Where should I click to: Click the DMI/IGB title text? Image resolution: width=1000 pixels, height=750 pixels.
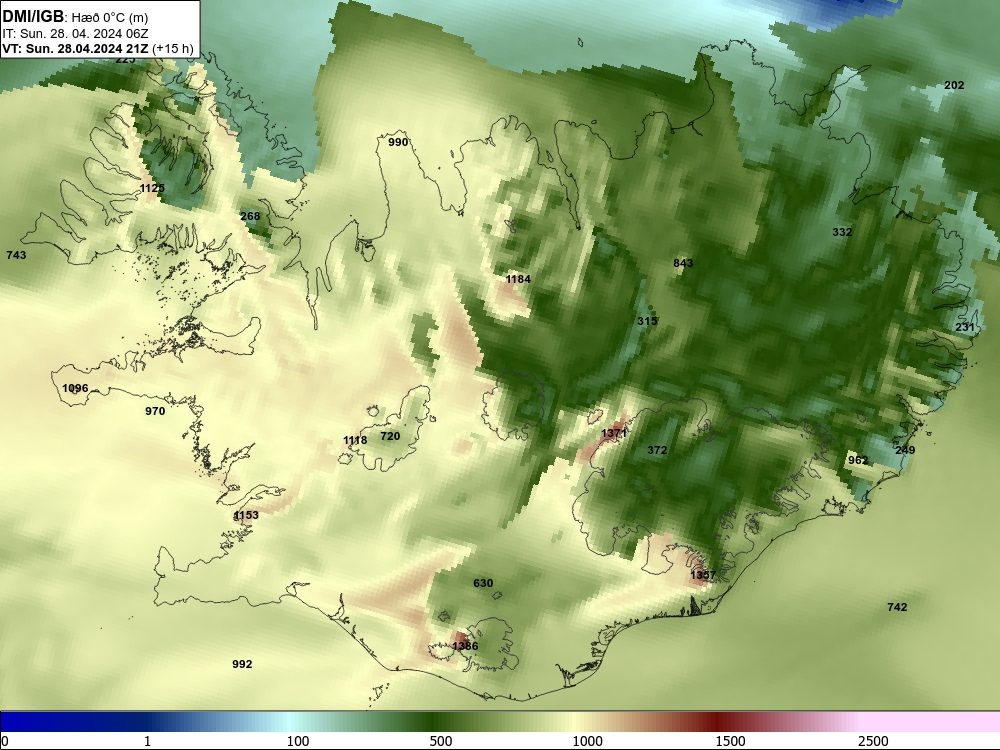pyautogui.click(x=33, y=16)
